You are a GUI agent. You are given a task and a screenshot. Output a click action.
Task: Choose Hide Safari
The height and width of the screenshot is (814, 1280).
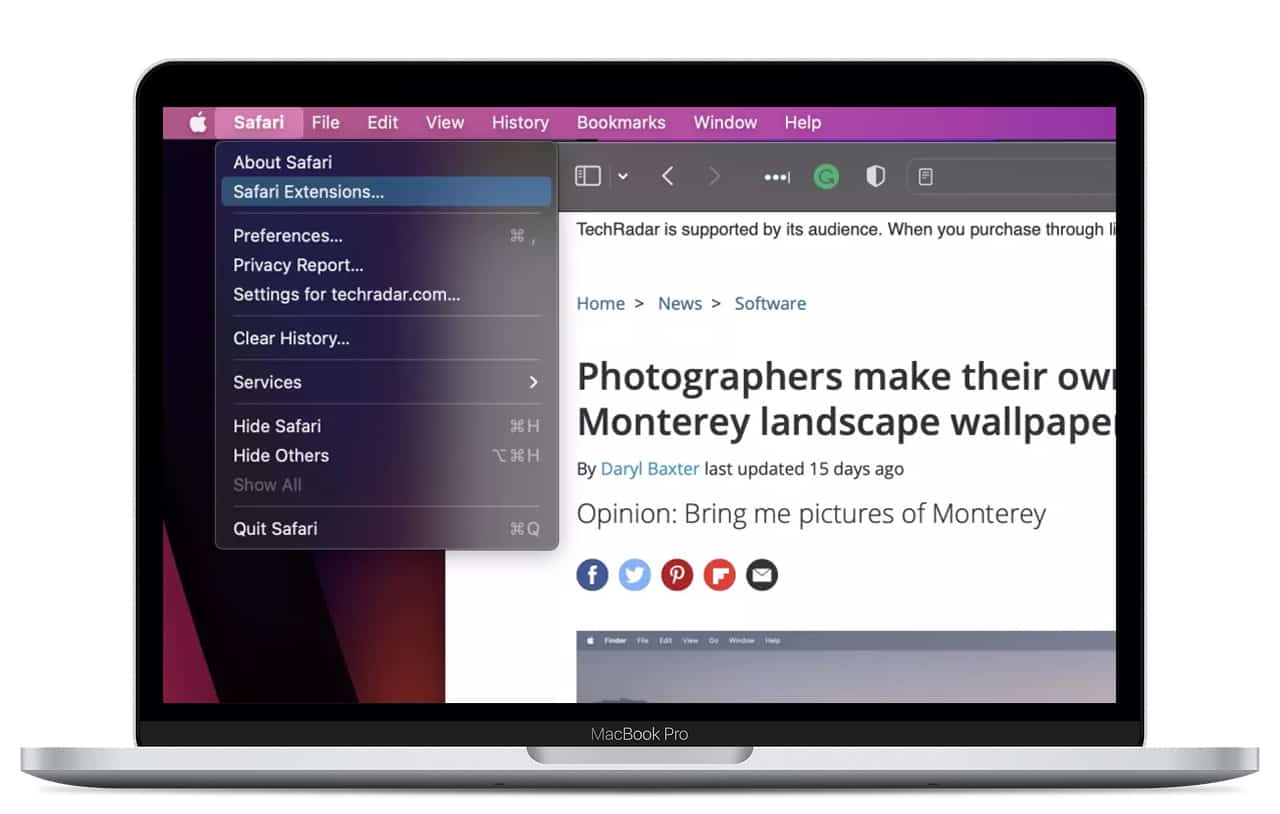point(386,426)
